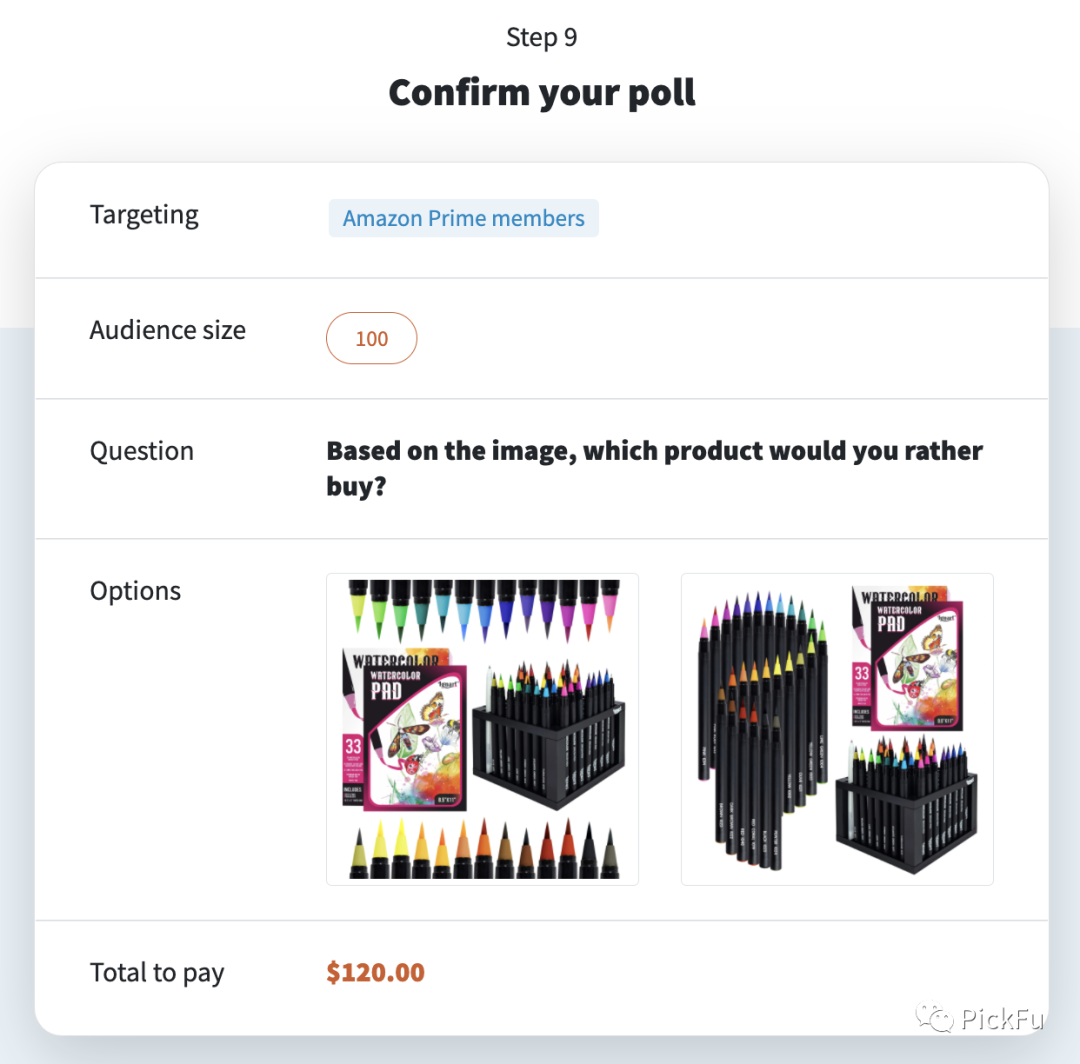This screenshot has width=1080, height=1064.
Task: Open the second poll option image
Action: click(837, 729)
